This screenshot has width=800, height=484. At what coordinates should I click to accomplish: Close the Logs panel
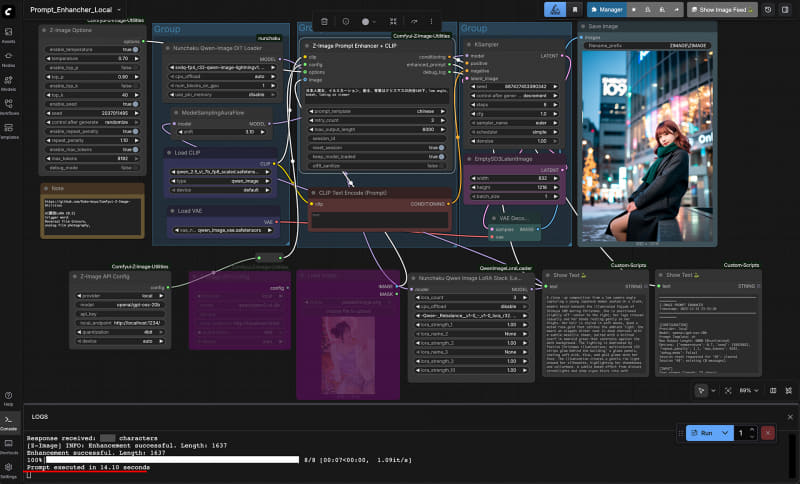click(790, 417)
